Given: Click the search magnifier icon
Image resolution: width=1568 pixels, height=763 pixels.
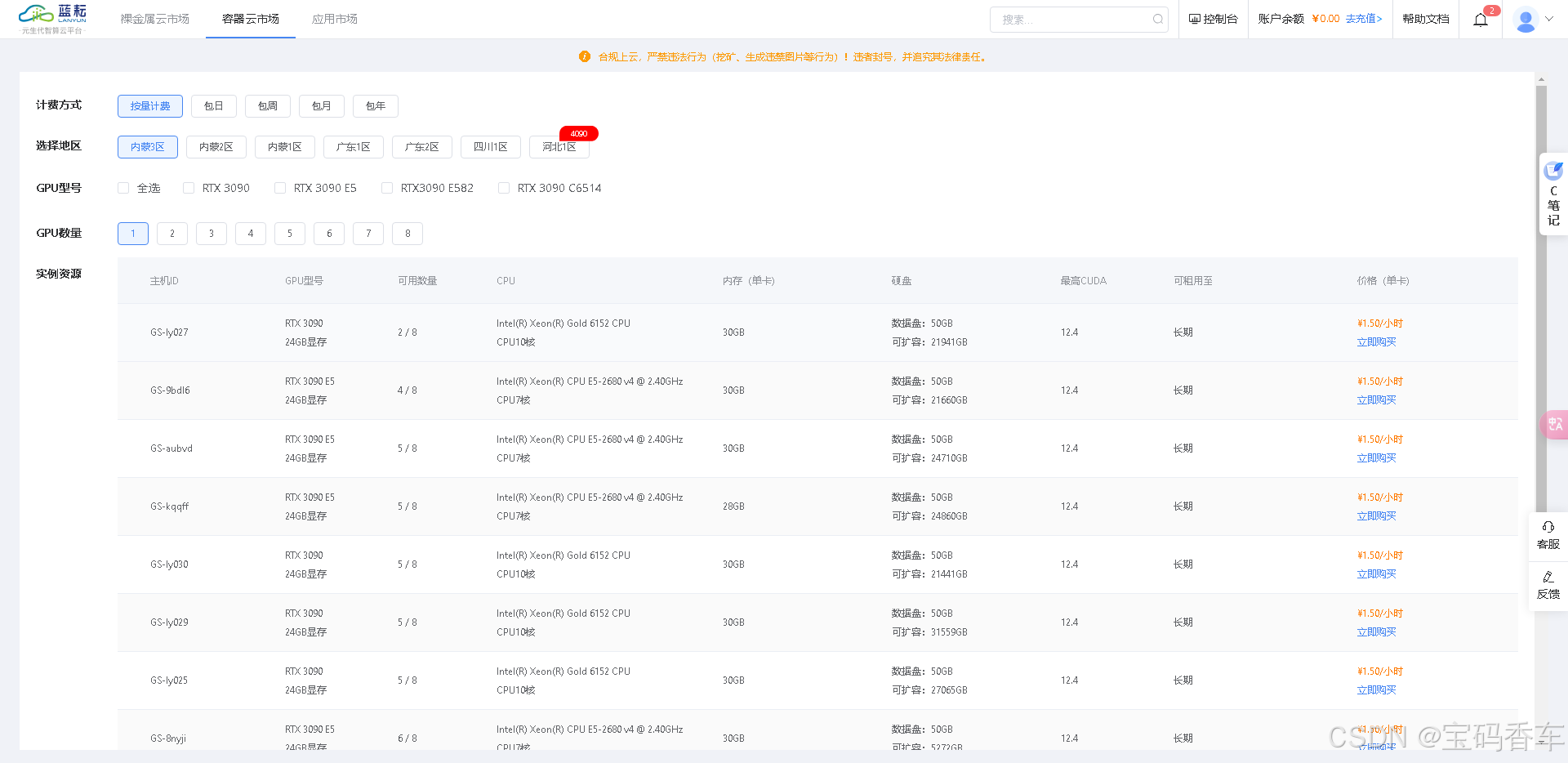Looking at the screenshot, I should coord(1158,20).
